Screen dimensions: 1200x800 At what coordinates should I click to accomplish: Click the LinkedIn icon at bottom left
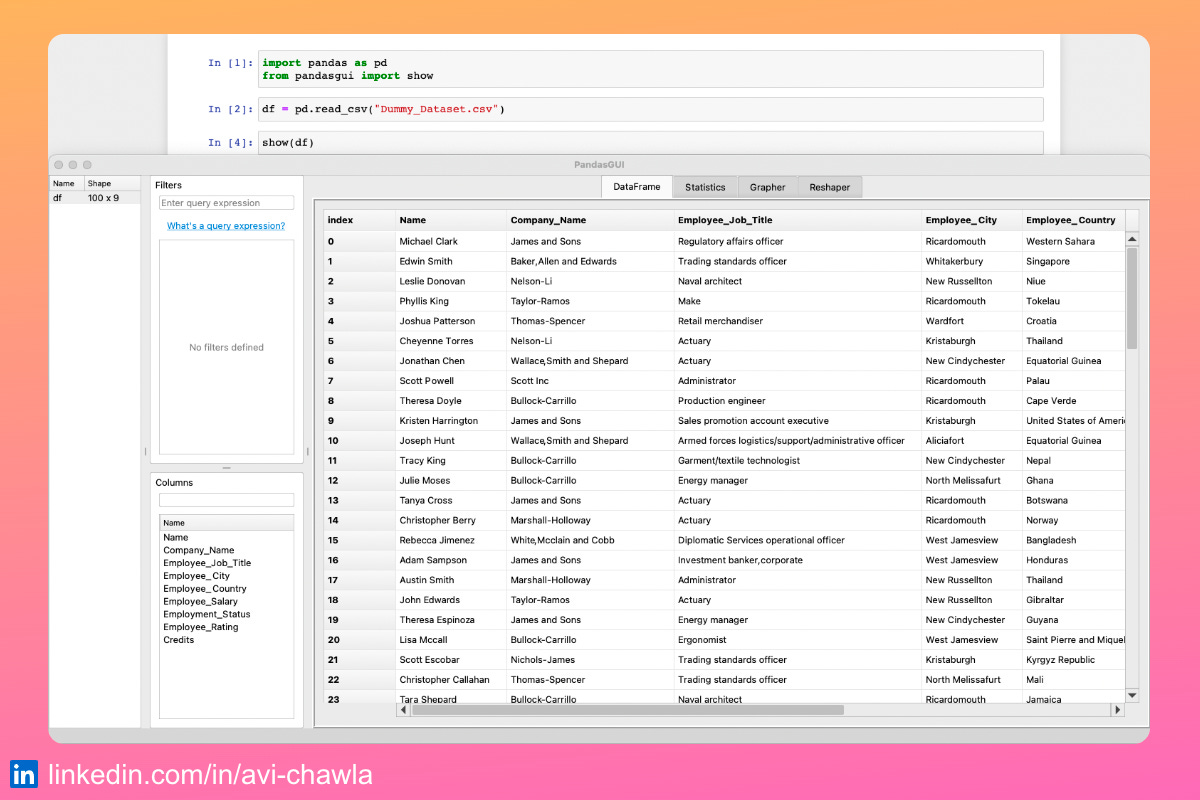tap(23, 774)
